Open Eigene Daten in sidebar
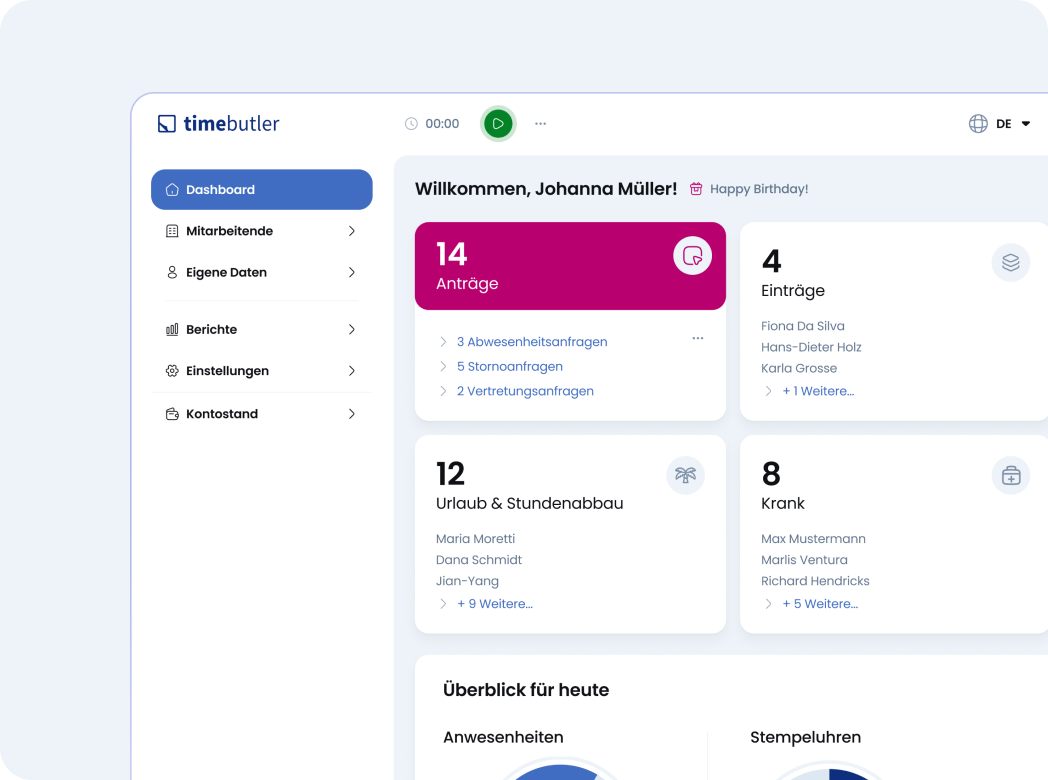Image resolution: width=1048 pixels, height=780 pixels. point(226,272)
